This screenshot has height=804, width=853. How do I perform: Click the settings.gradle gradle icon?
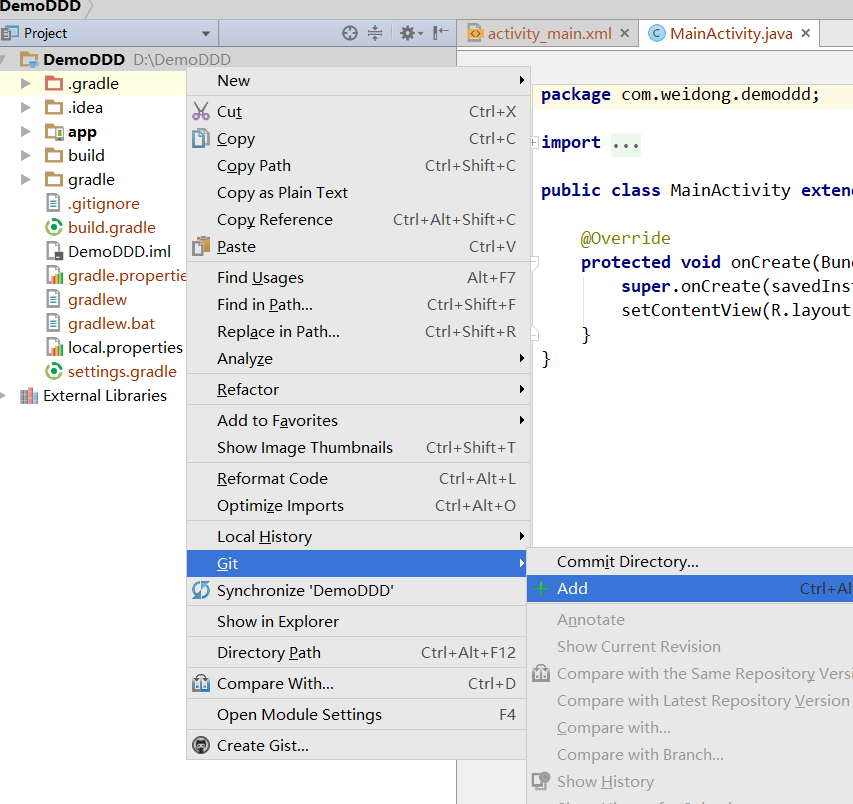(x=54, y=372)
